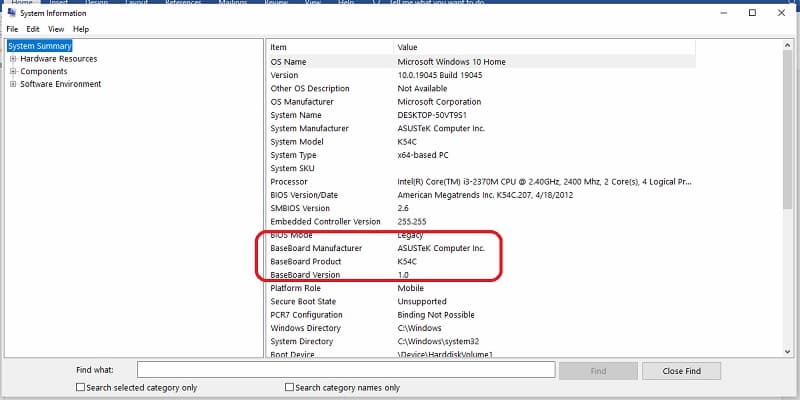
Task: Select the System Directory row
Action: point(482,341)
